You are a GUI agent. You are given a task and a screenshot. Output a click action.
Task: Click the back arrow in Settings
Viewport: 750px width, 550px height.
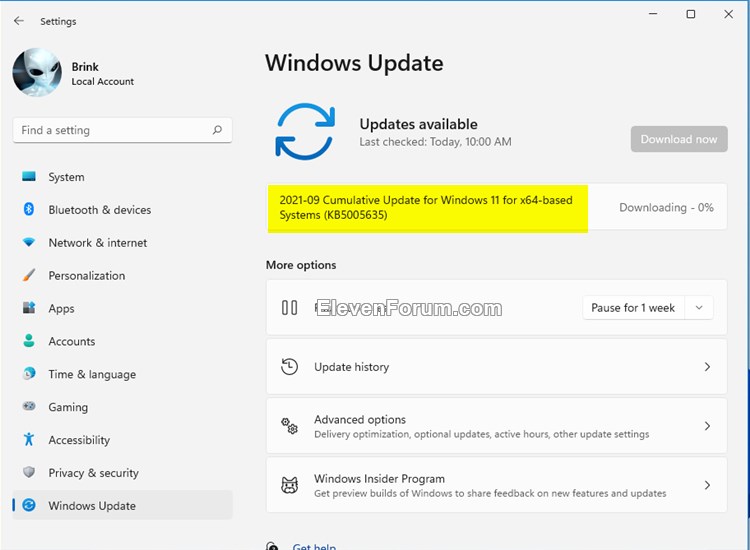pyautogui.click(x=19, y=21)
